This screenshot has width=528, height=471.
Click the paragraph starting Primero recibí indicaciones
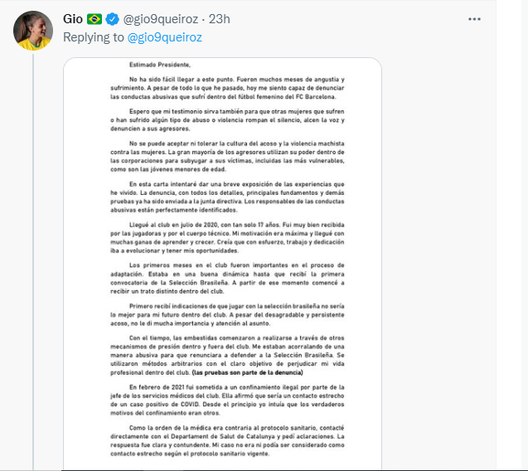coord(227,315)
